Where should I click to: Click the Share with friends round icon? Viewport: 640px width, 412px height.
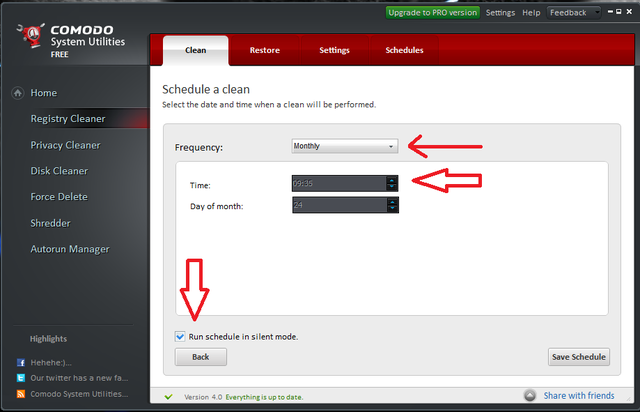coord(530,395)
